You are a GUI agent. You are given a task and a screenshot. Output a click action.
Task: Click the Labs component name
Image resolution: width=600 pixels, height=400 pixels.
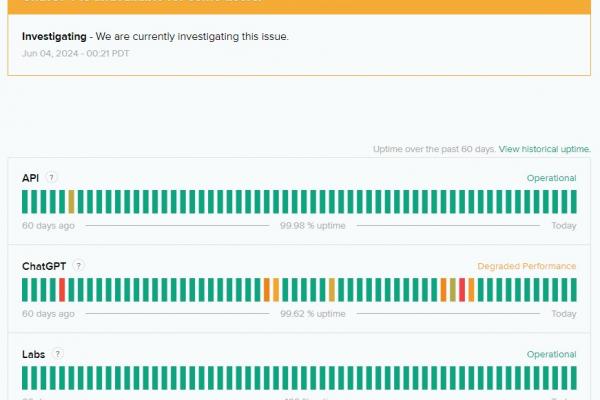33,354
